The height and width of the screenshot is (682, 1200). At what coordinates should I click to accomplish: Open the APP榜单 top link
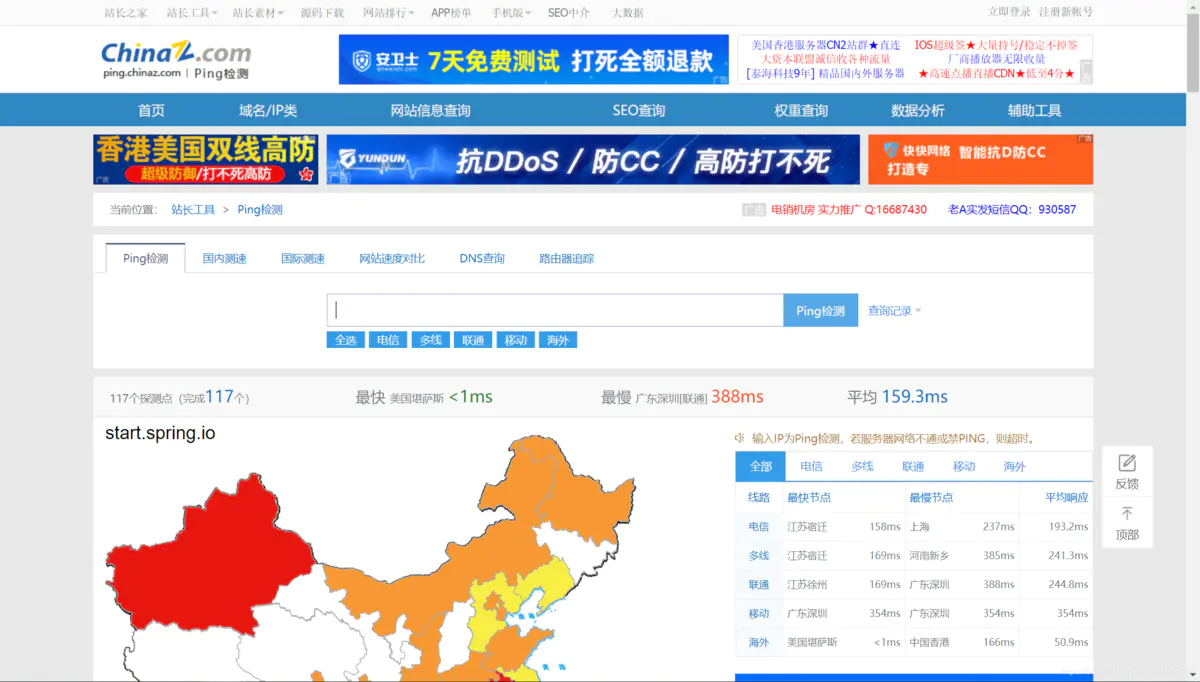(451, 13)
